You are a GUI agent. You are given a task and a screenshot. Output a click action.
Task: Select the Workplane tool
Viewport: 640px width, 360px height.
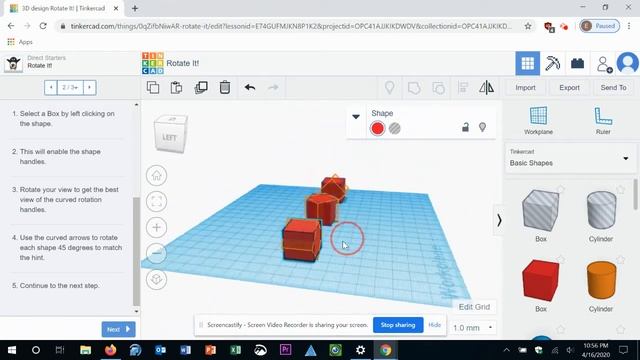(x=538, y=120)
